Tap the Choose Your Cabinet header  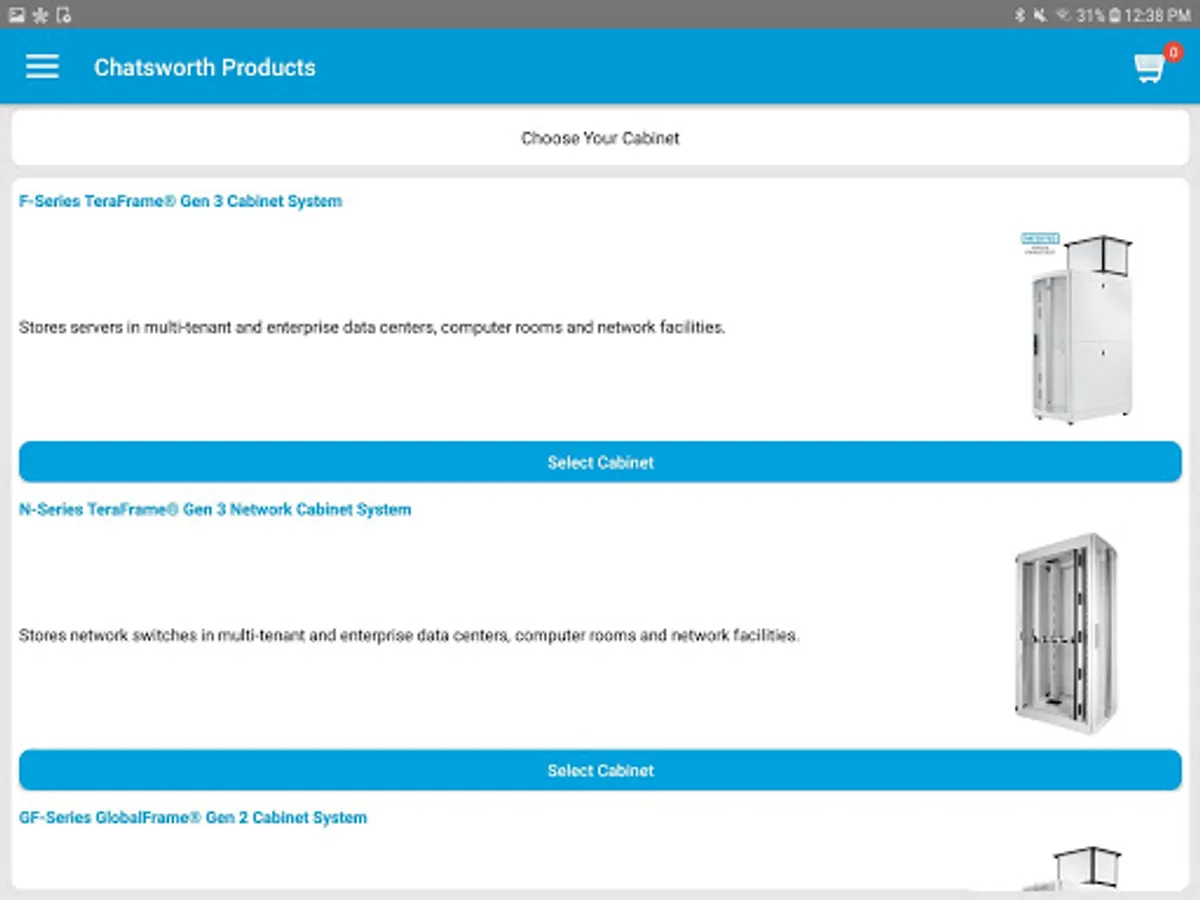600,138
